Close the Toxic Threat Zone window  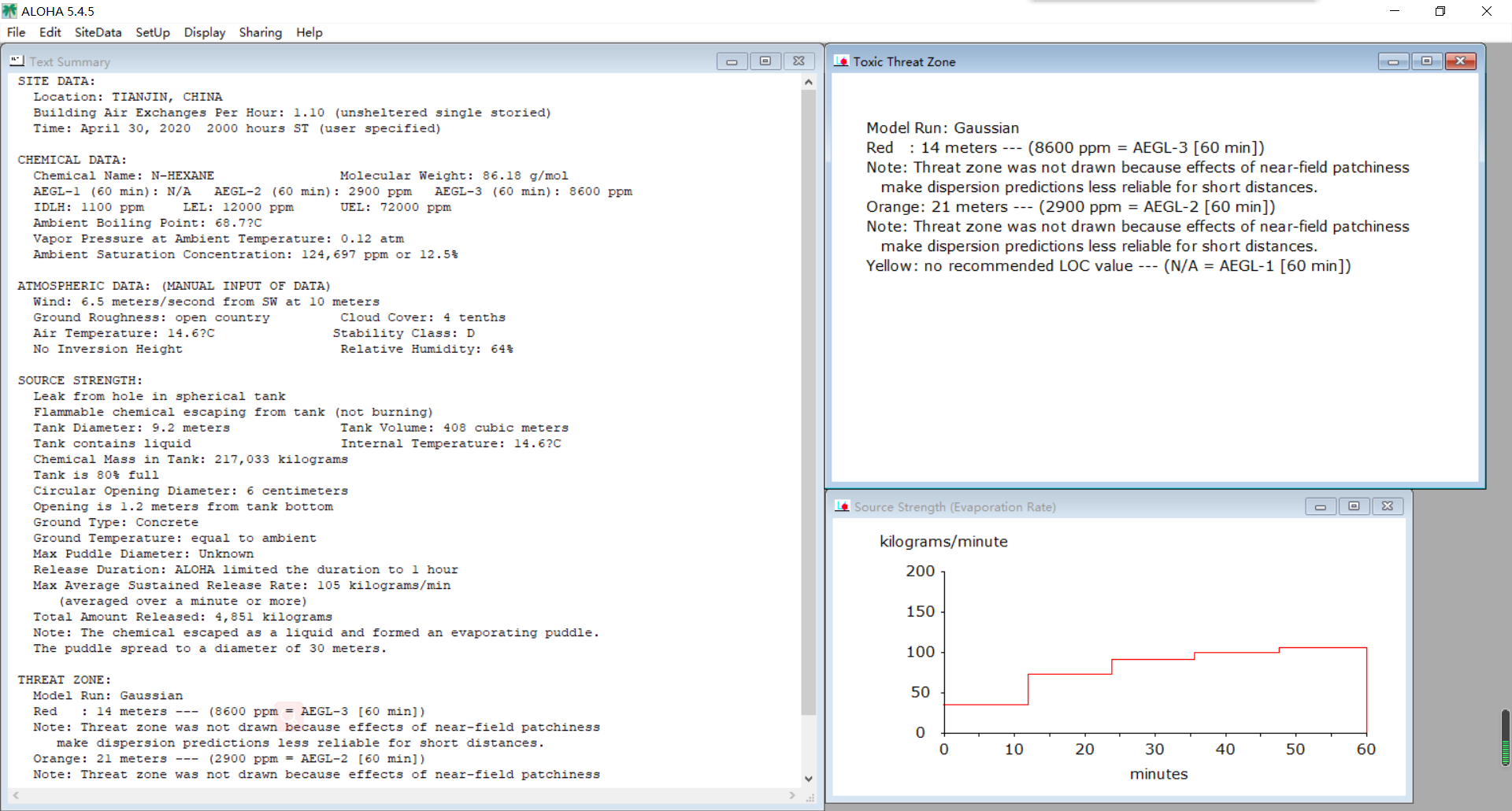1460,61
